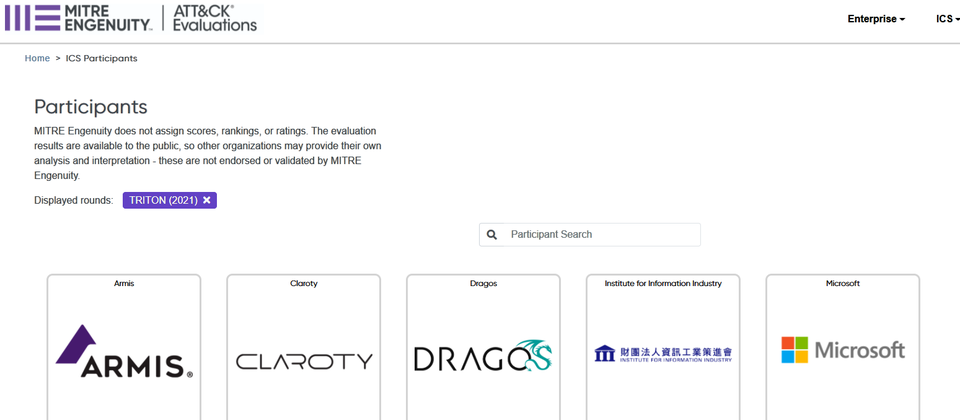Open the Dragos participant card logo
This screenshot has height=420, width=960.
coord(484,356)
